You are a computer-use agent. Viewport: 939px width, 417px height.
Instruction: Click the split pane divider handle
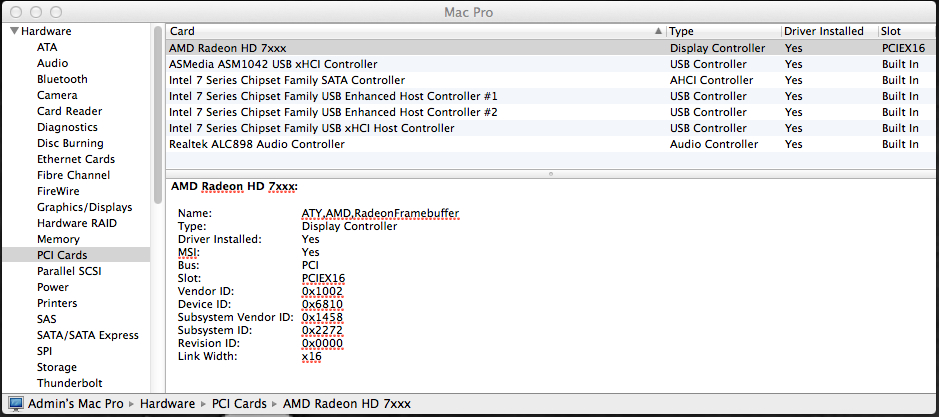point(551,174)
